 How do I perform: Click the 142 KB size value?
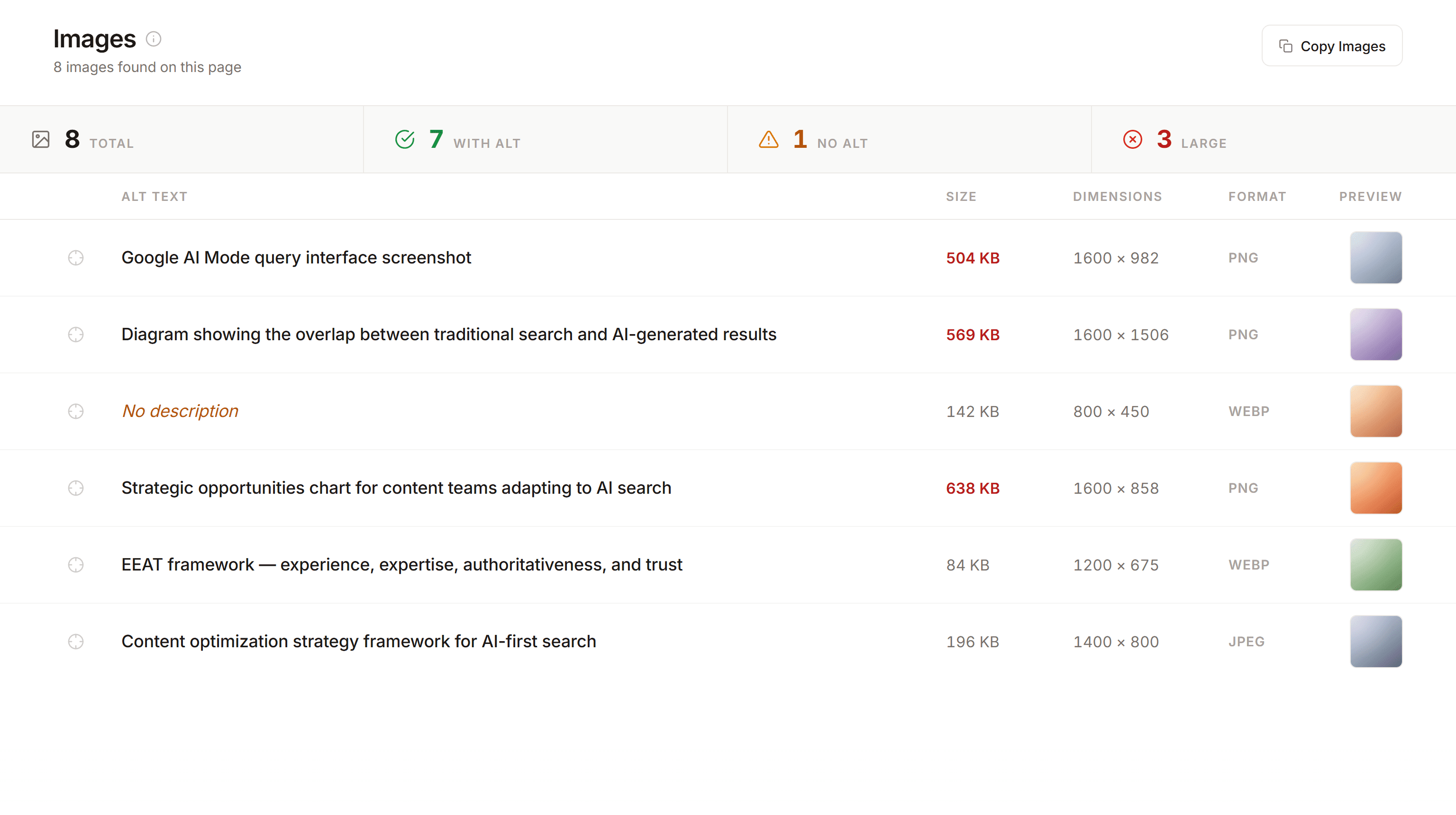click(x=973, y=412)
